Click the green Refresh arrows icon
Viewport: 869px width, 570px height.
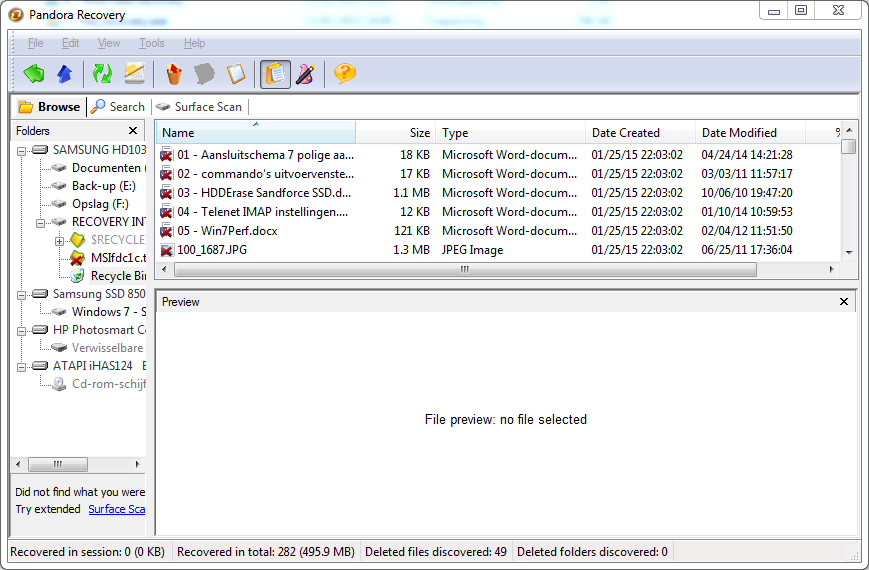(102, 73)
